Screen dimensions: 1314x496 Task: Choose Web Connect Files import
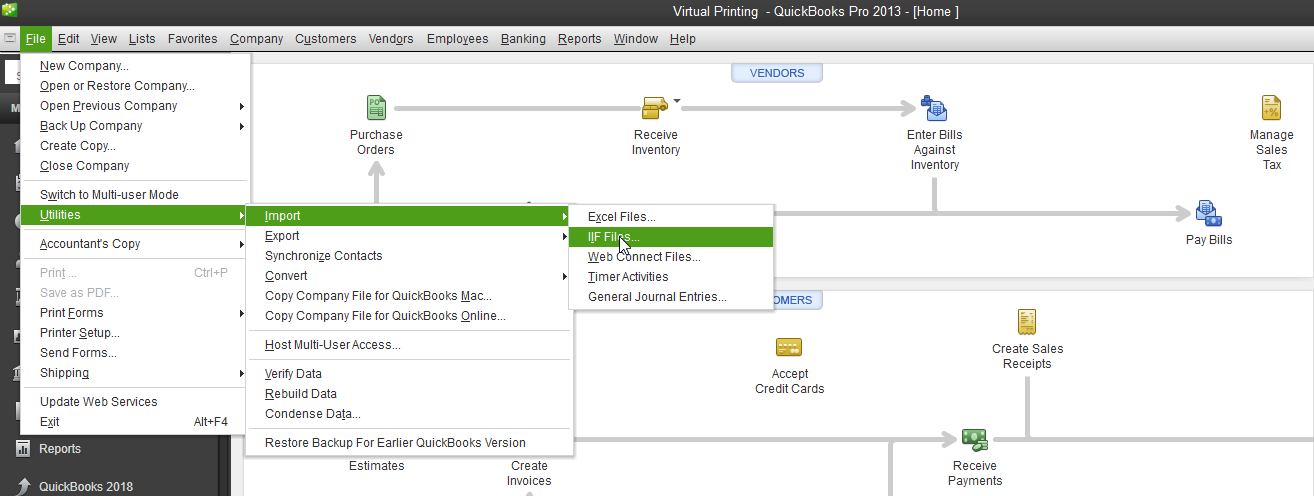coord(671,257)
